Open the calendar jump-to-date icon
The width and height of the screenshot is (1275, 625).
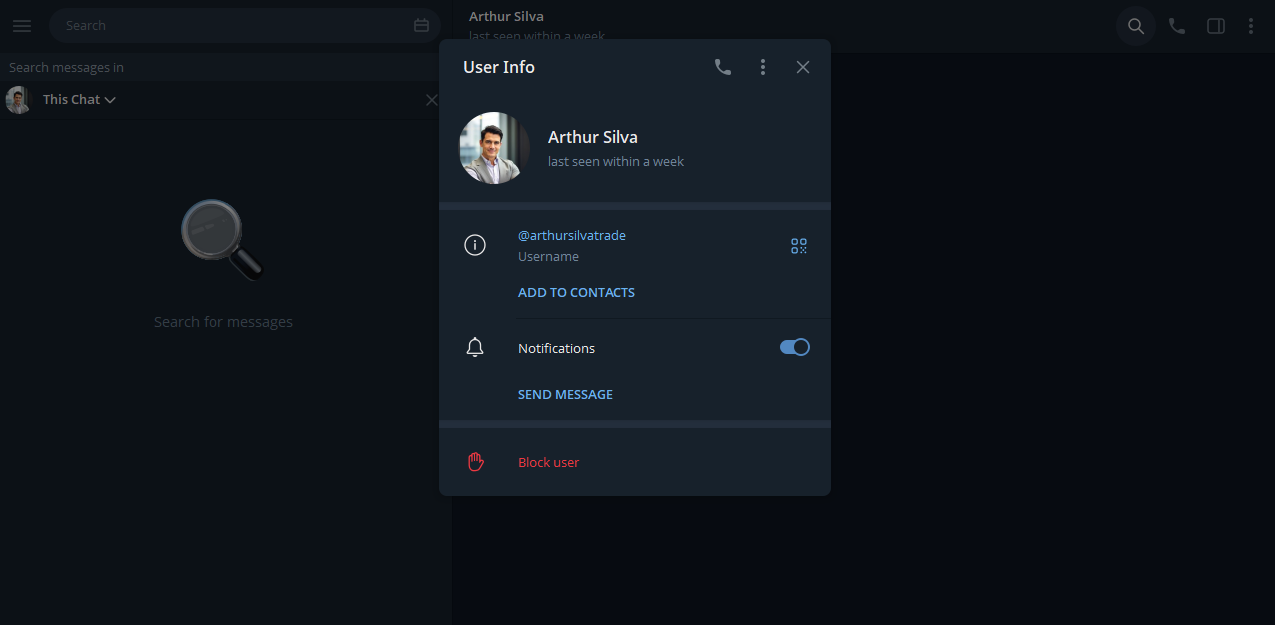[x=421, y=26]
